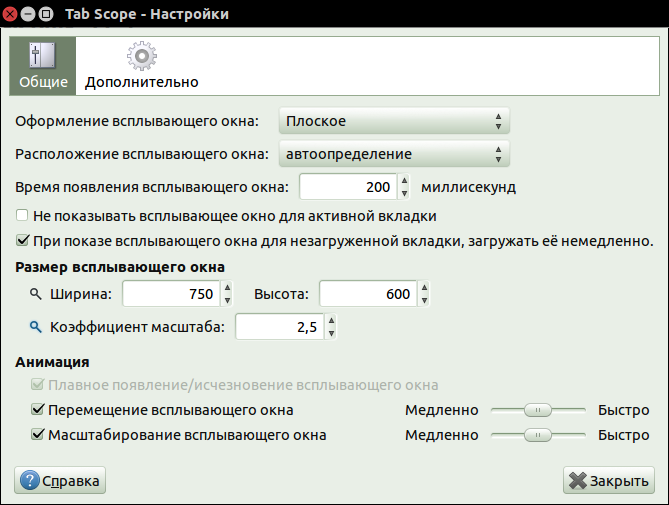
Task: Close the Tab Scope window via red button
Action: (x=9, y=14)
